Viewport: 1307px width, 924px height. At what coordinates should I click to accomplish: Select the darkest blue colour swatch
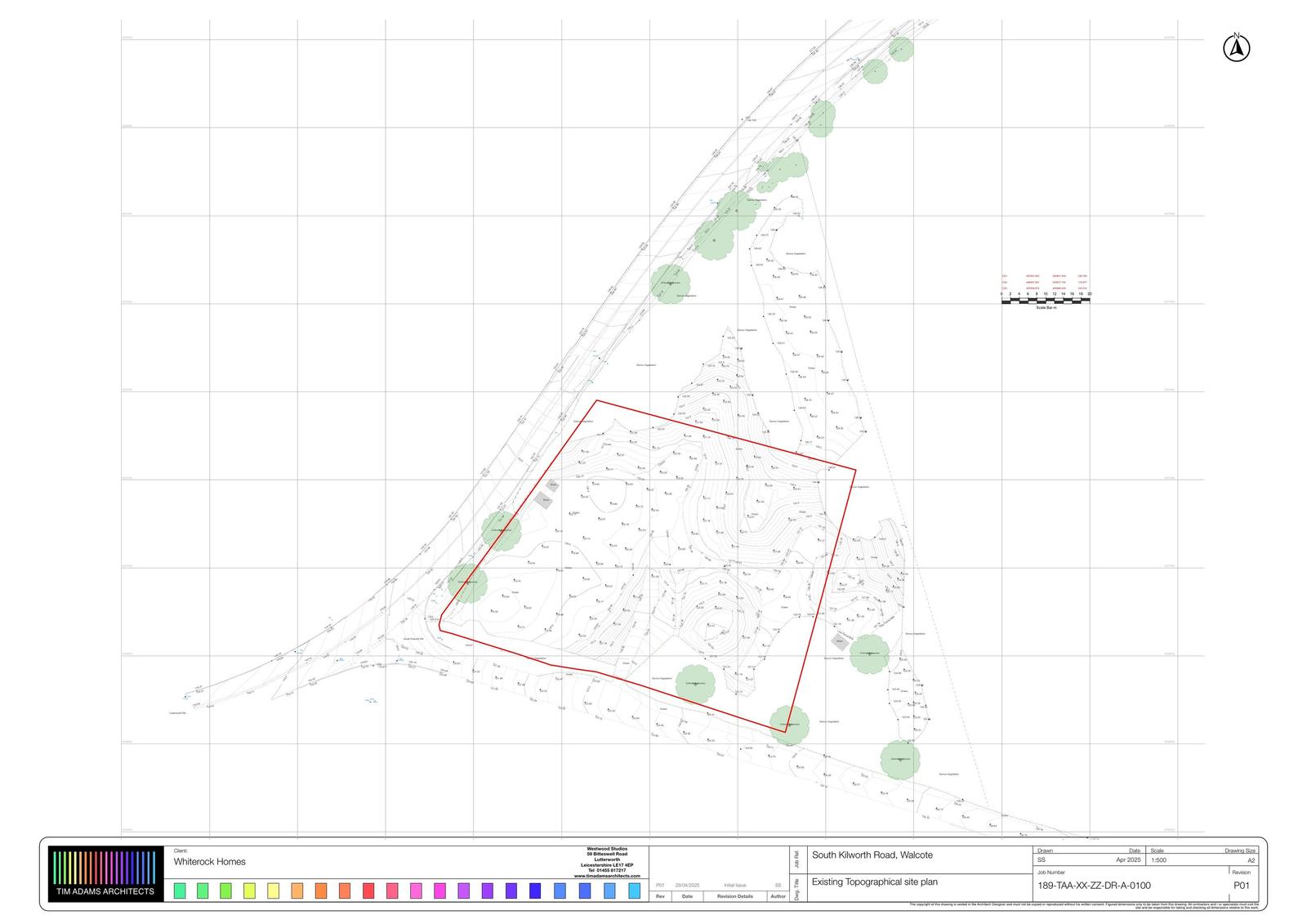535,891
